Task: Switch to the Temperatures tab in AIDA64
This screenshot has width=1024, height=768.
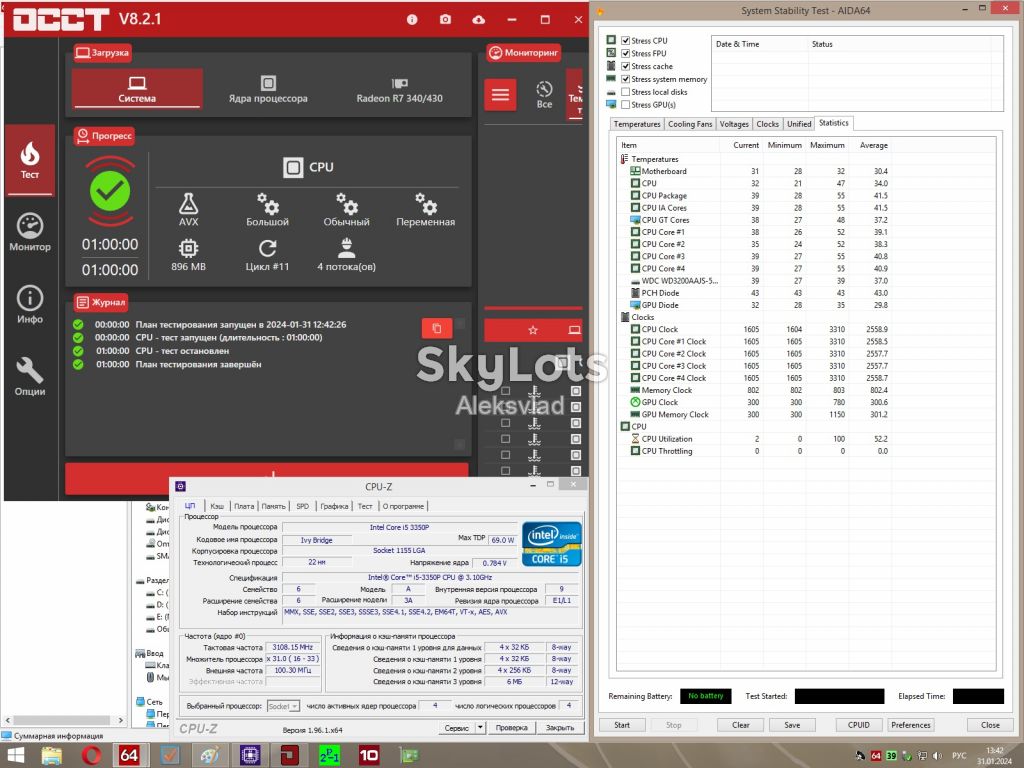Action: tap(637, 124)
